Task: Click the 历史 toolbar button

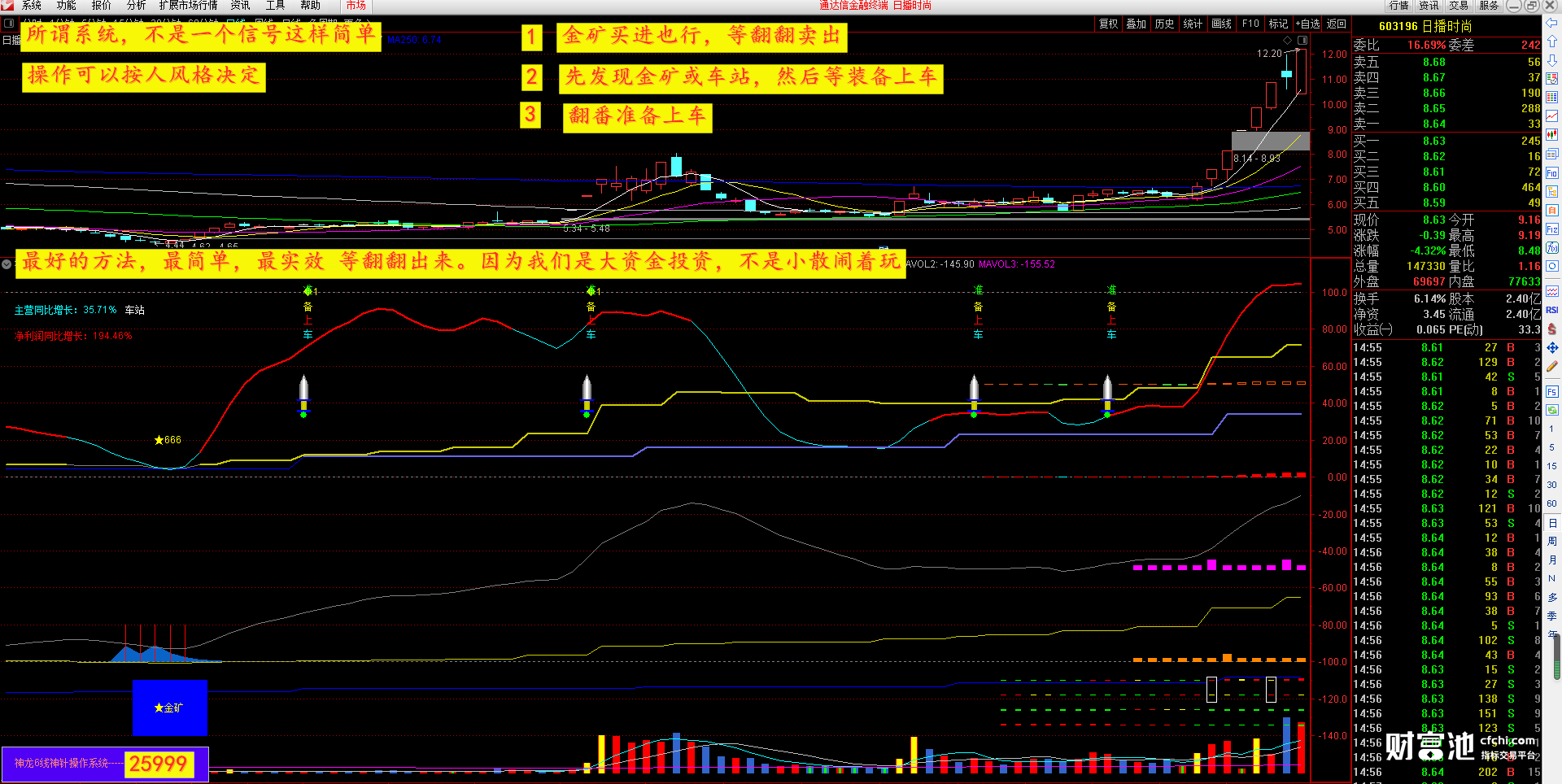Action: pos(1165,24)
